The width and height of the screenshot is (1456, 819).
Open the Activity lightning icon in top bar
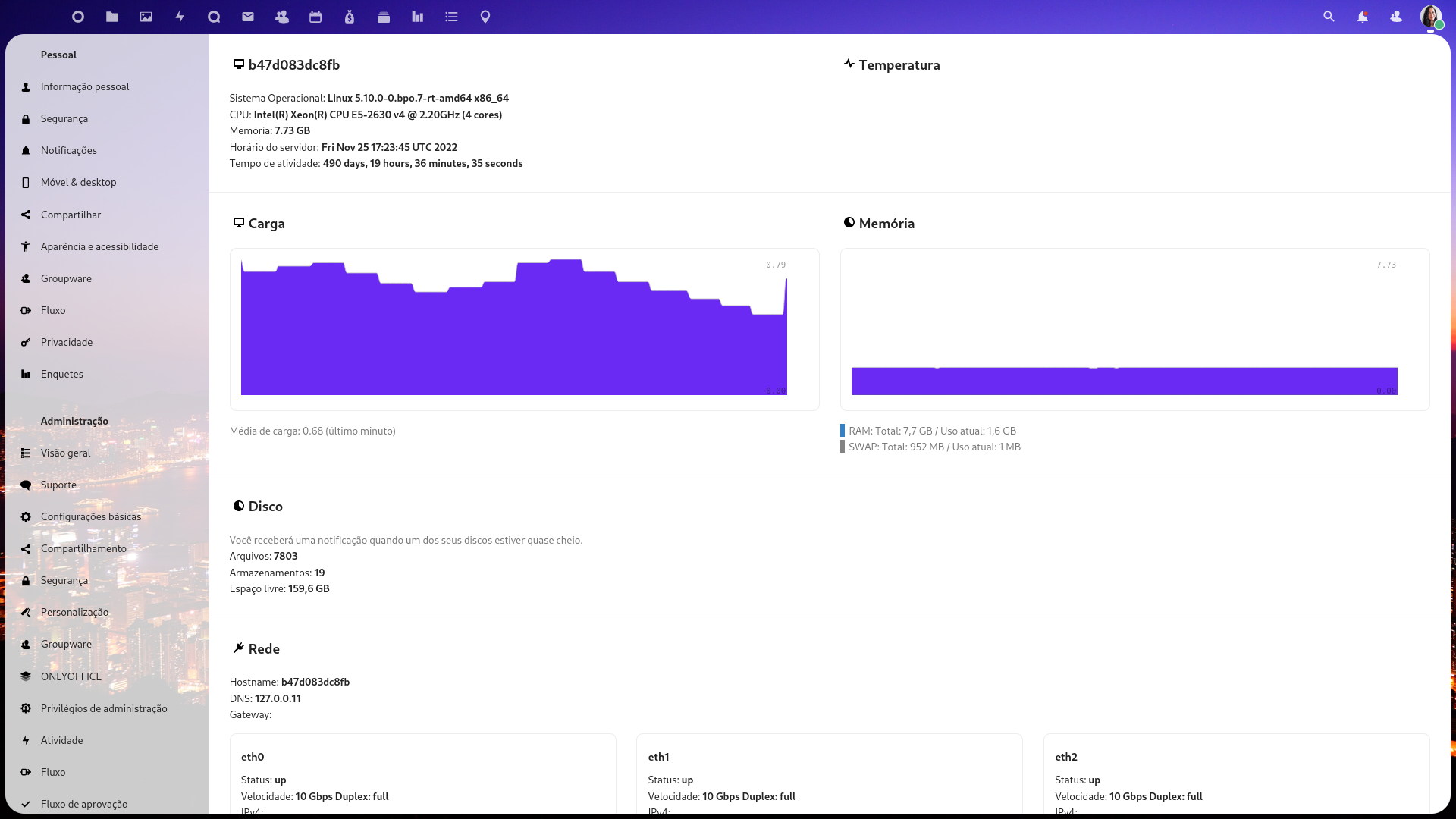pyautogui.click(x=180, y=17)
